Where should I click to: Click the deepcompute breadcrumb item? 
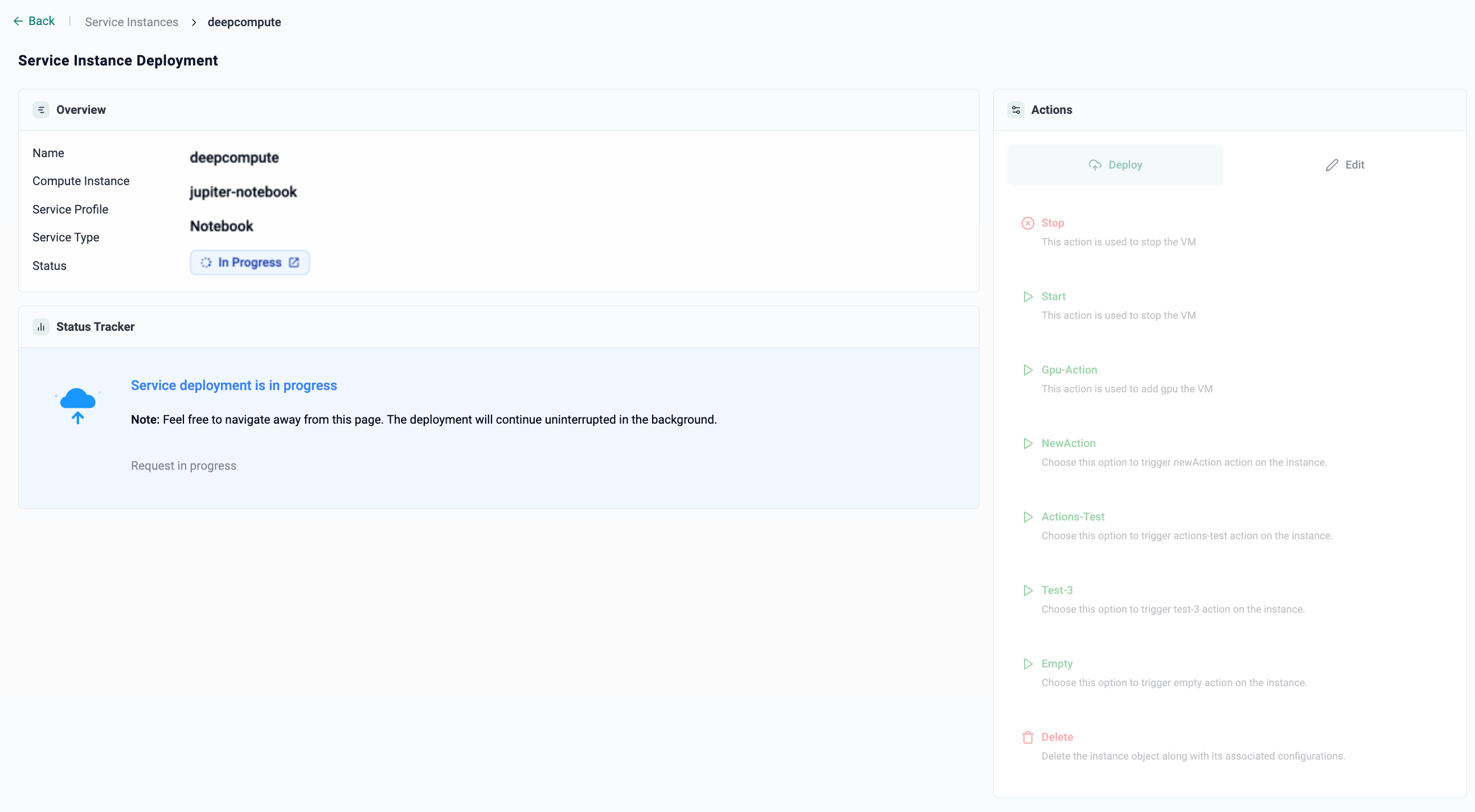click(244, 22)
